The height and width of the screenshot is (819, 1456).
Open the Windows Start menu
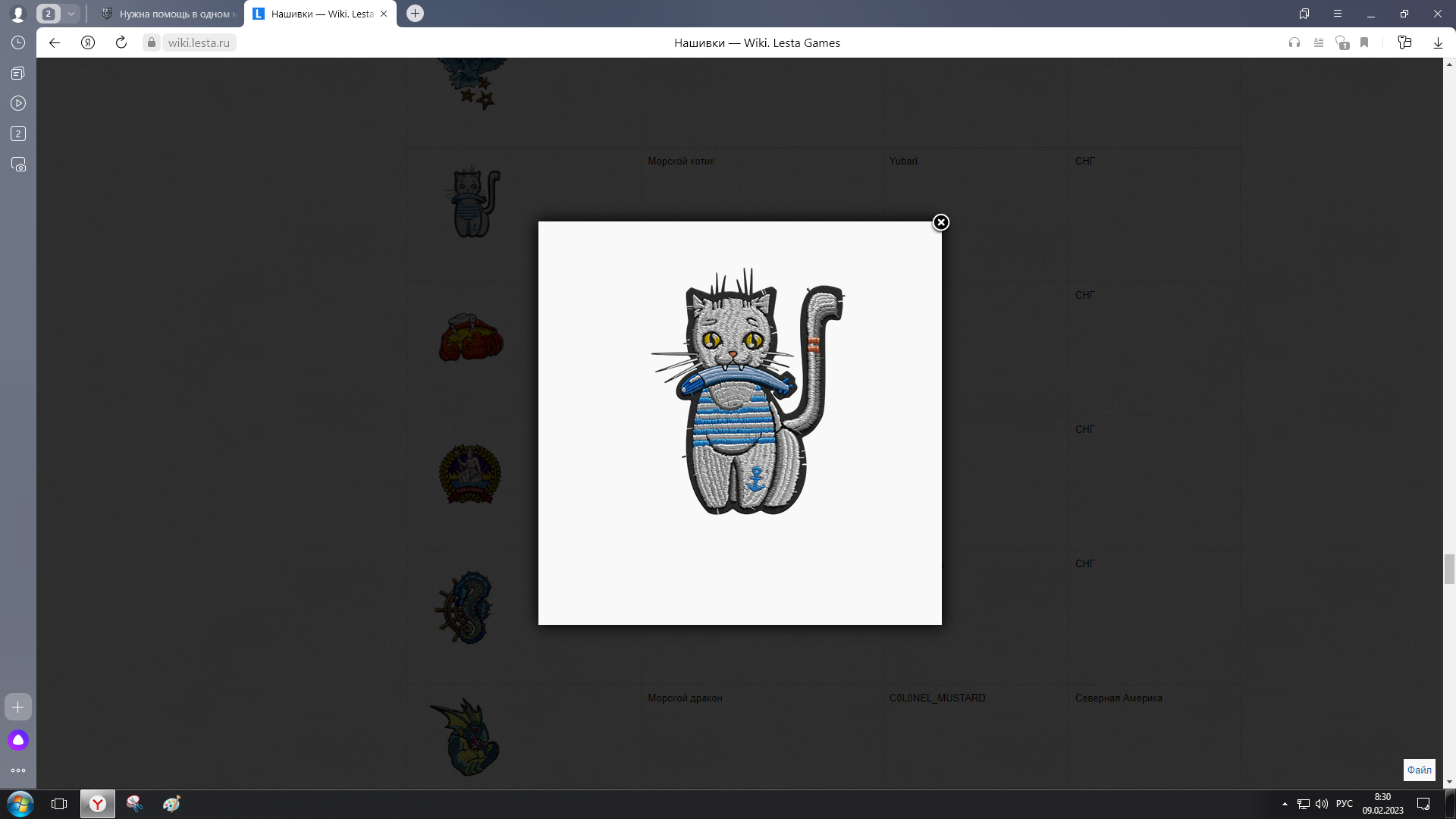click(x=20, y=804)
